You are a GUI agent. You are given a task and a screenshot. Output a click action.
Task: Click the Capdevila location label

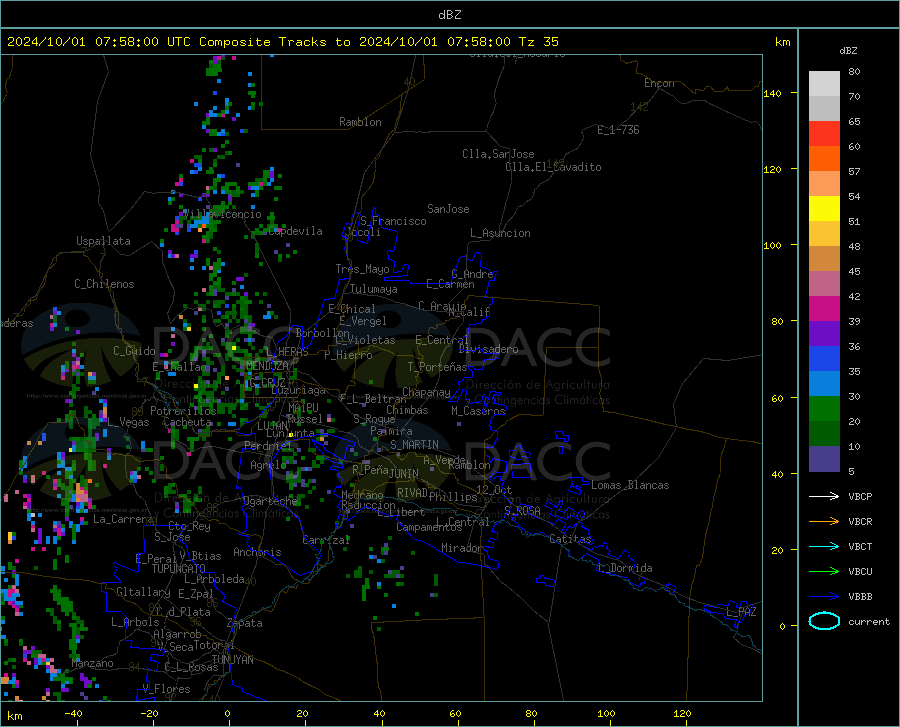point(295,231)
